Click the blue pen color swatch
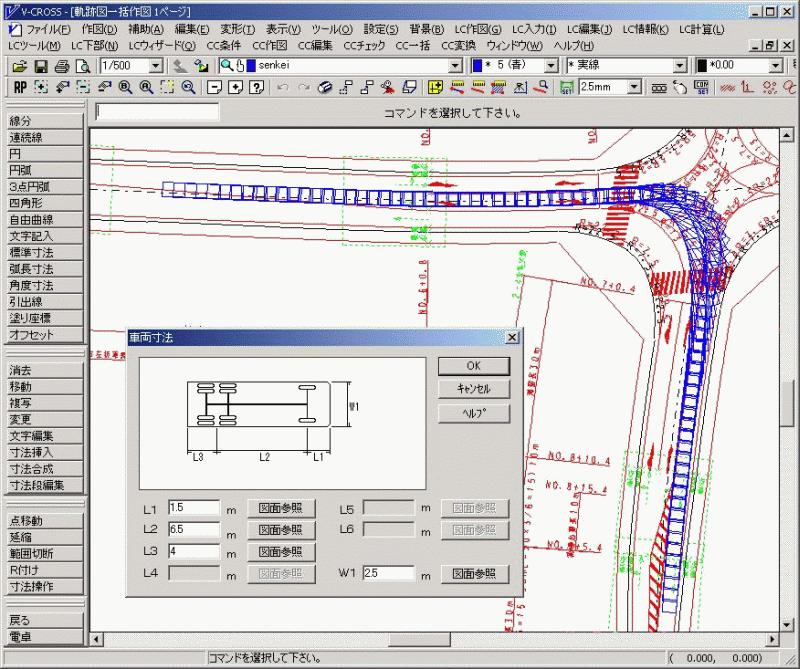Screen dimensions: 800x669 (x=478, y=65)
